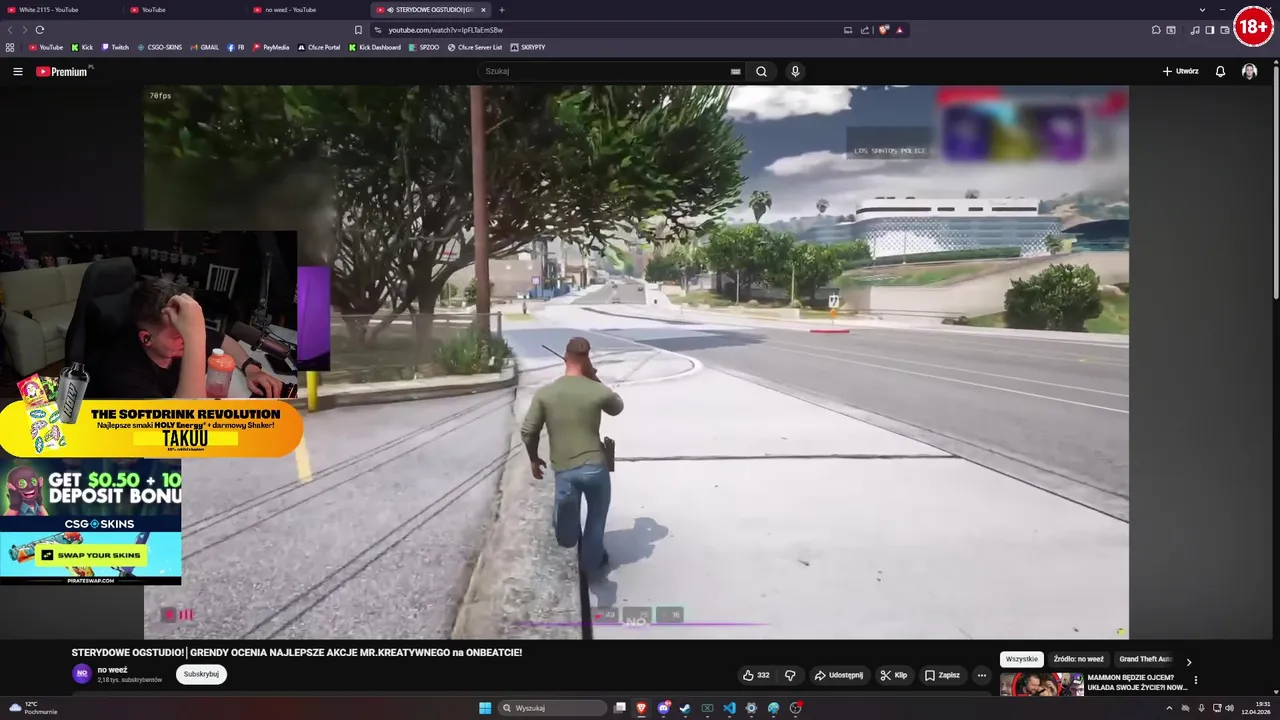Screen dimensions: 1280x720
Task: Go forward in browser history
Action: (x=23, y=30)
